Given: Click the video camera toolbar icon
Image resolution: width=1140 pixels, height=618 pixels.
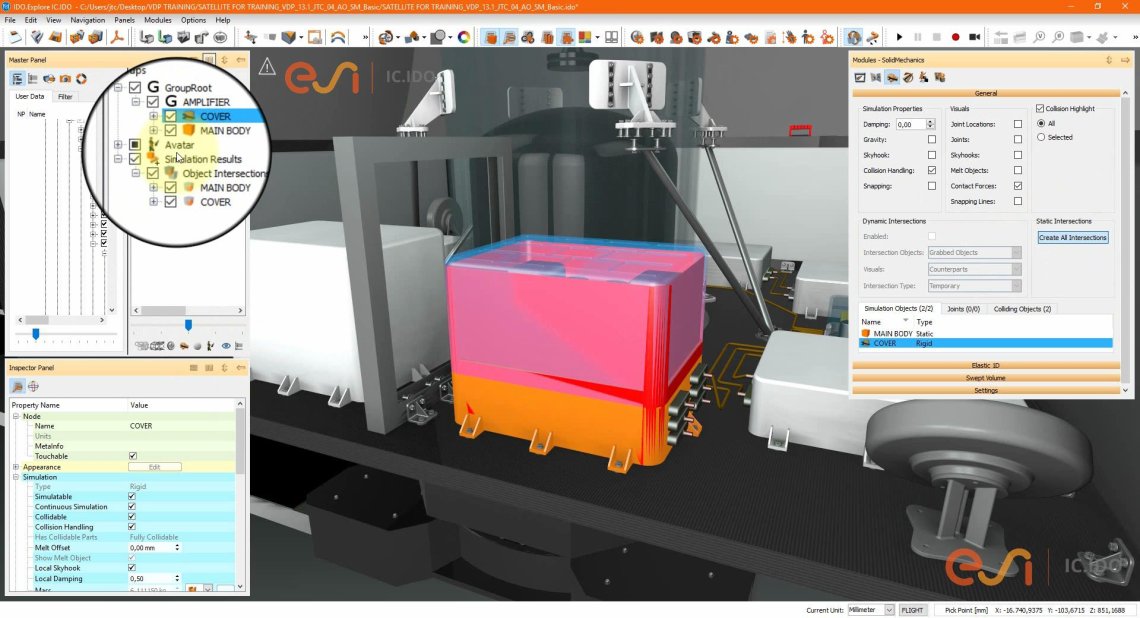Looking at the screenshot, I should 974,37.
